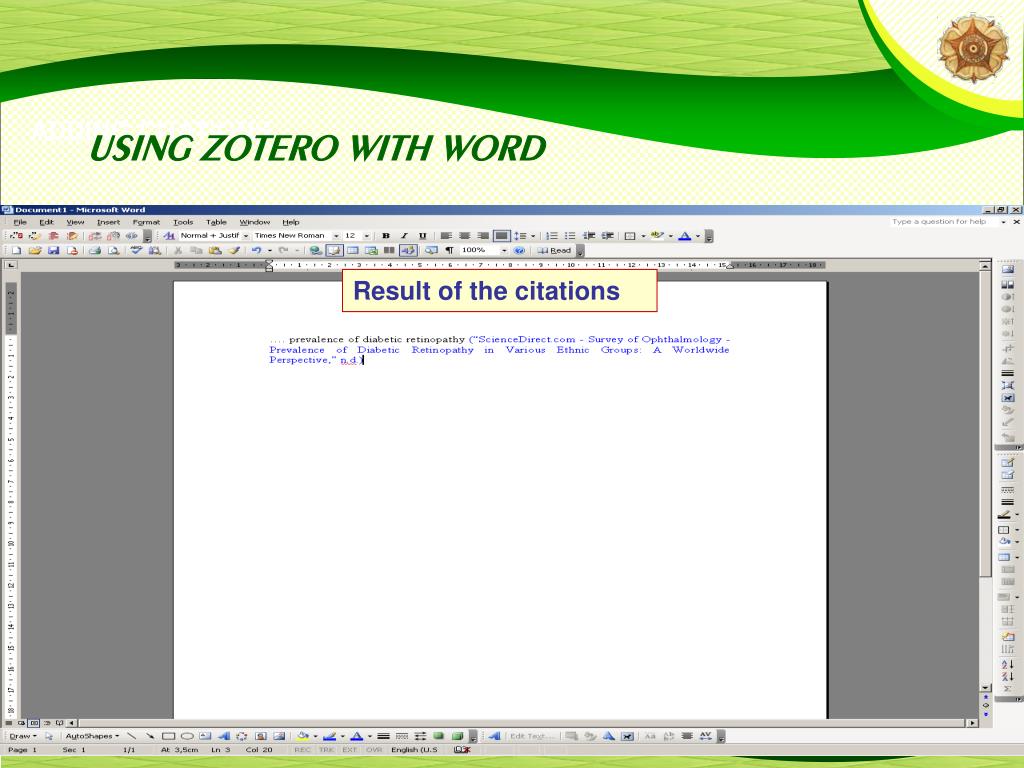Click the New Blank Document icon
The height and width of the screenshot is (768, 1024).
16,250
